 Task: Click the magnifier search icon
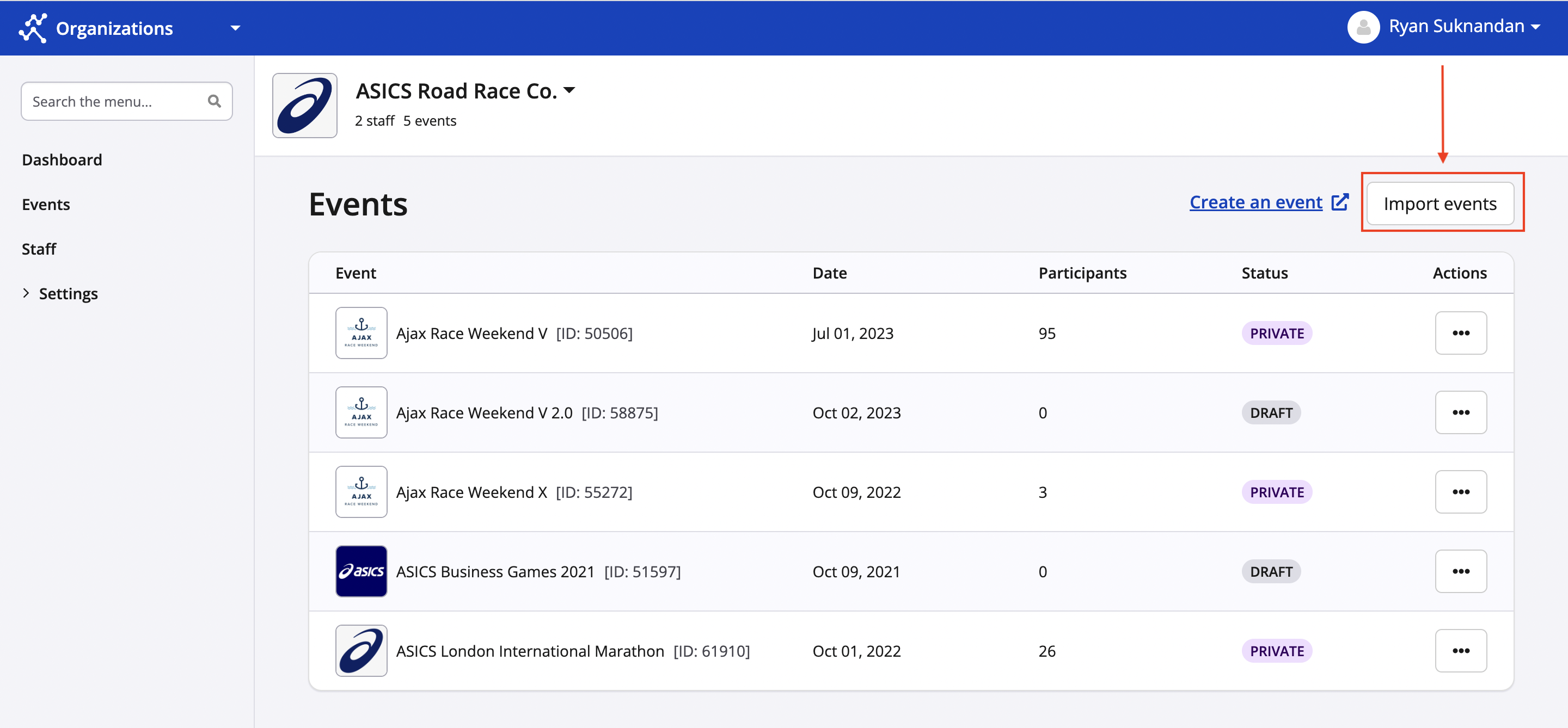point(215,101)
